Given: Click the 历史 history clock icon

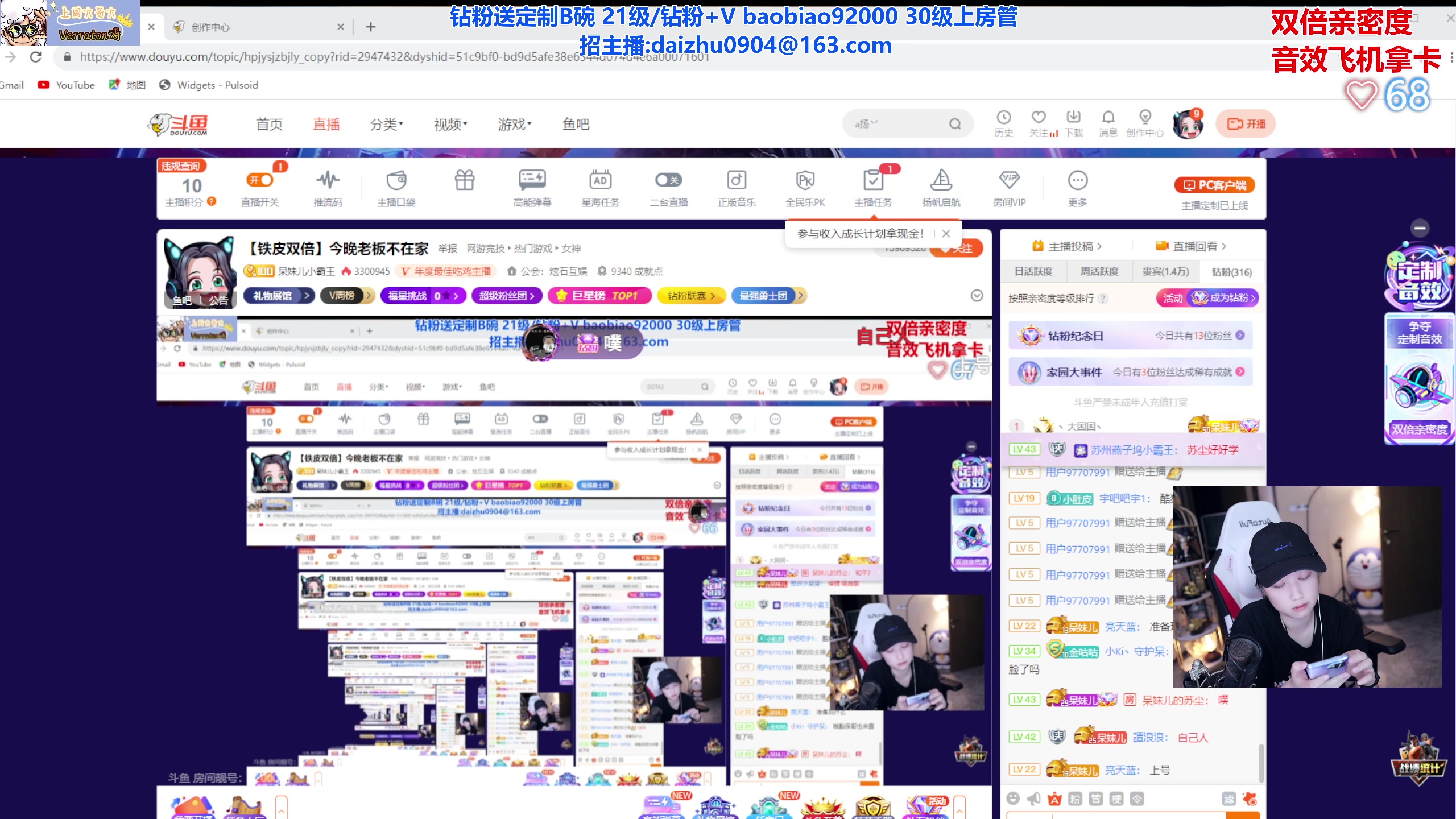Looking at the screenshot, I should (x=1004, y=123).
